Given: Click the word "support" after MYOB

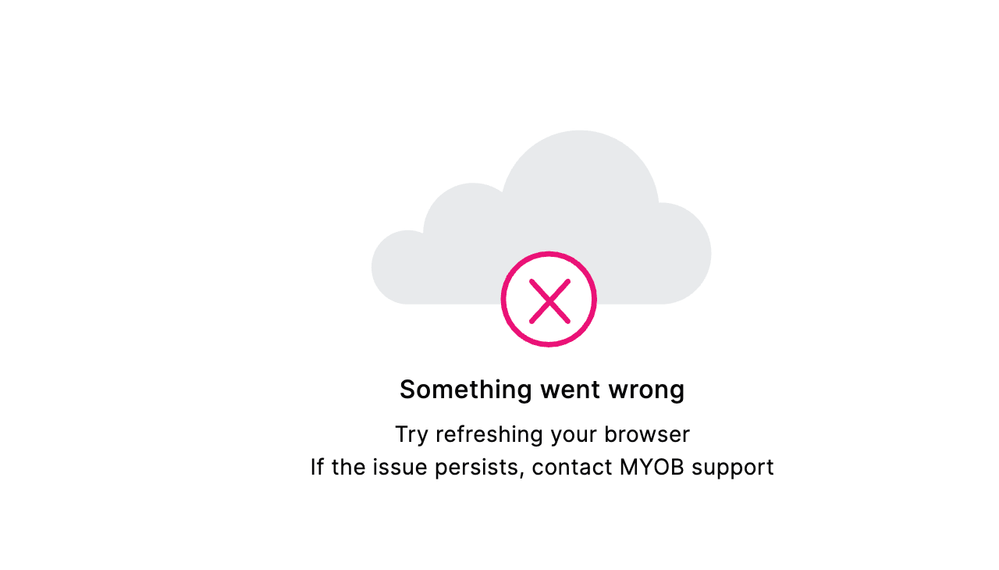Looking at the screenshot, I should [733, 468].
